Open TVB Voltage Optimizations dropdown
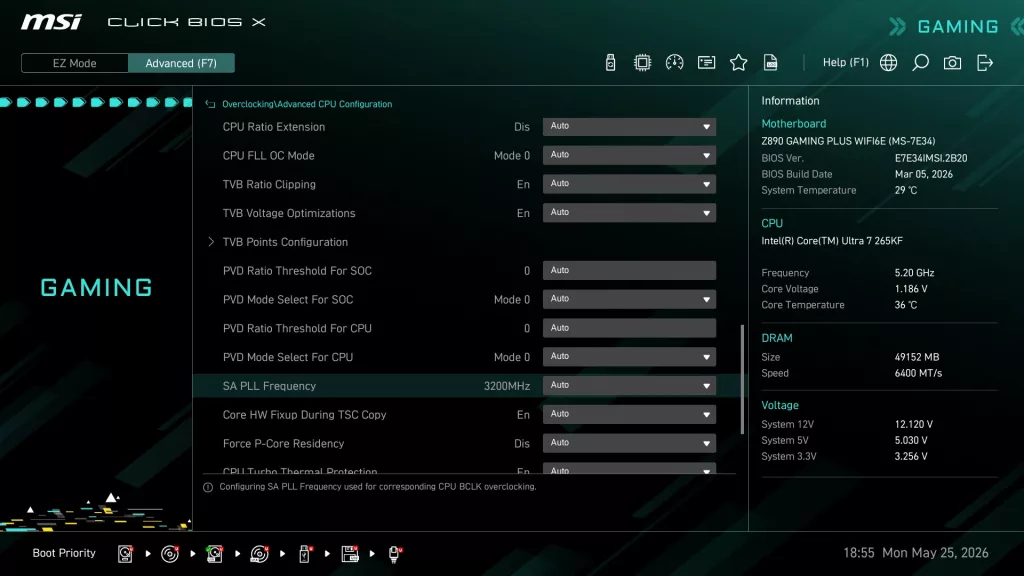This screenshot has height=576, width=1024. coord(629,213)
